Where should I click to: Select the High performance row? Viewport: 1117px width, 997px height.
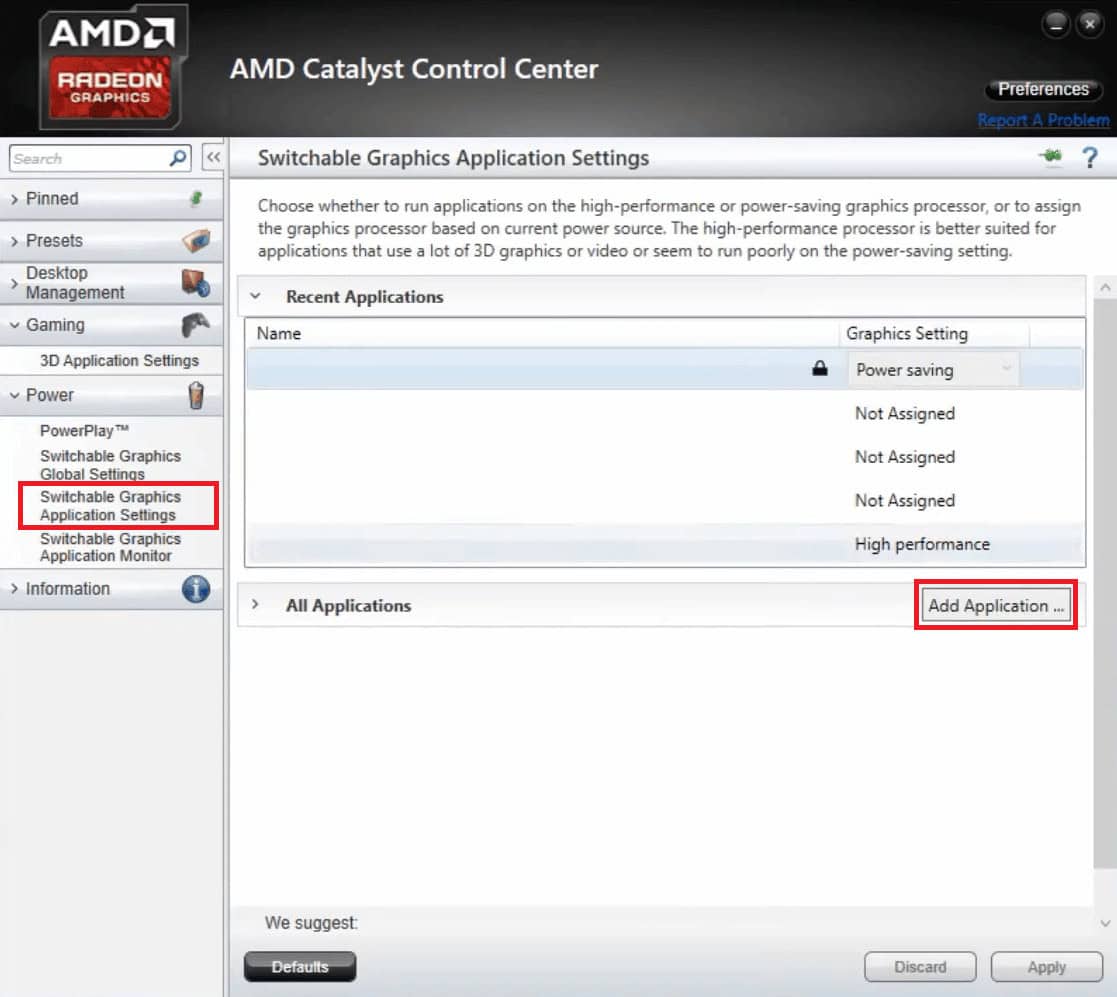(665, 544)
